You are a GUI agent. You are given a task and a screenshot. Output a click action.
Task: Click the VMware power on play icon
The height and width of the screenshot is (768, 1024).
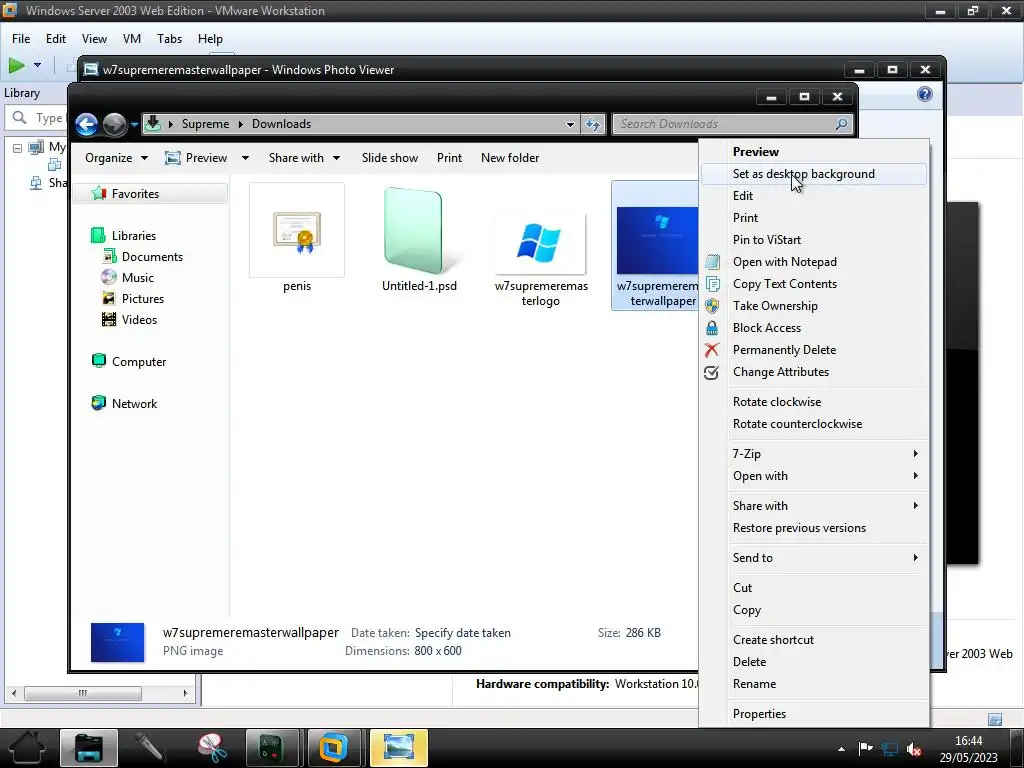coord(17,65)
